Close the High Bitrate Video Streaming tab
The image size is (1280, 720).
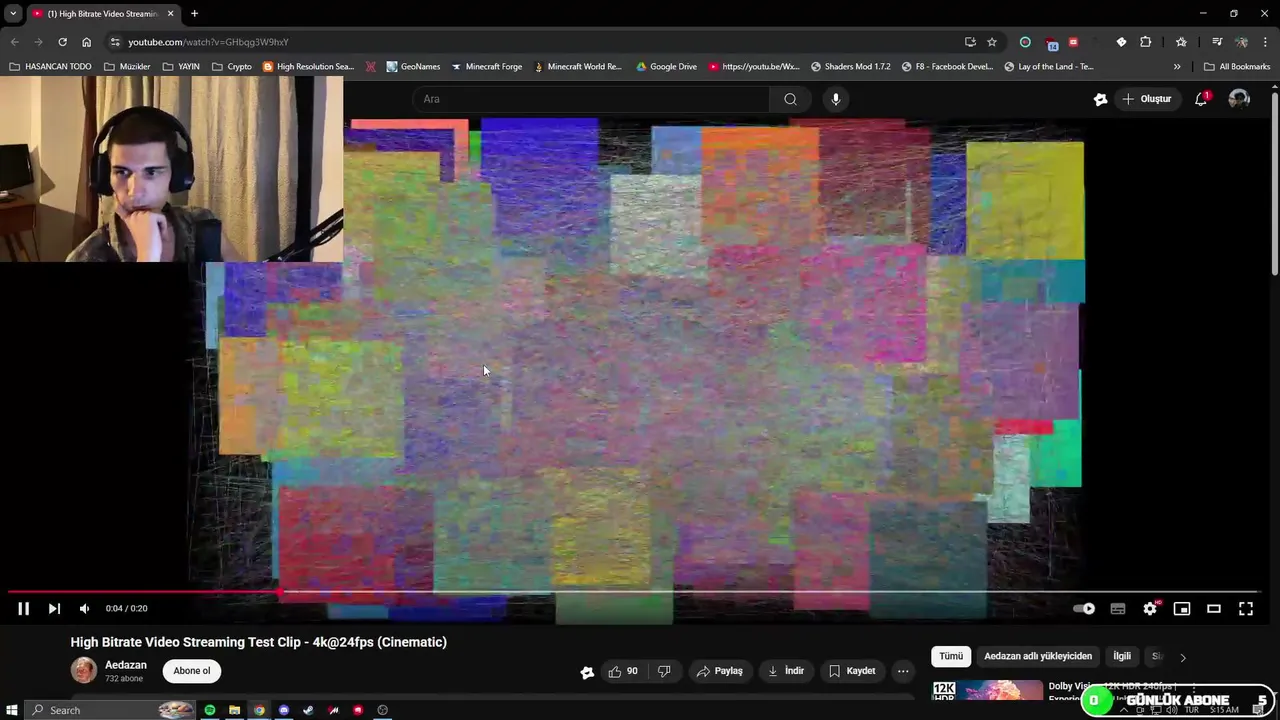tap(170, 14)
